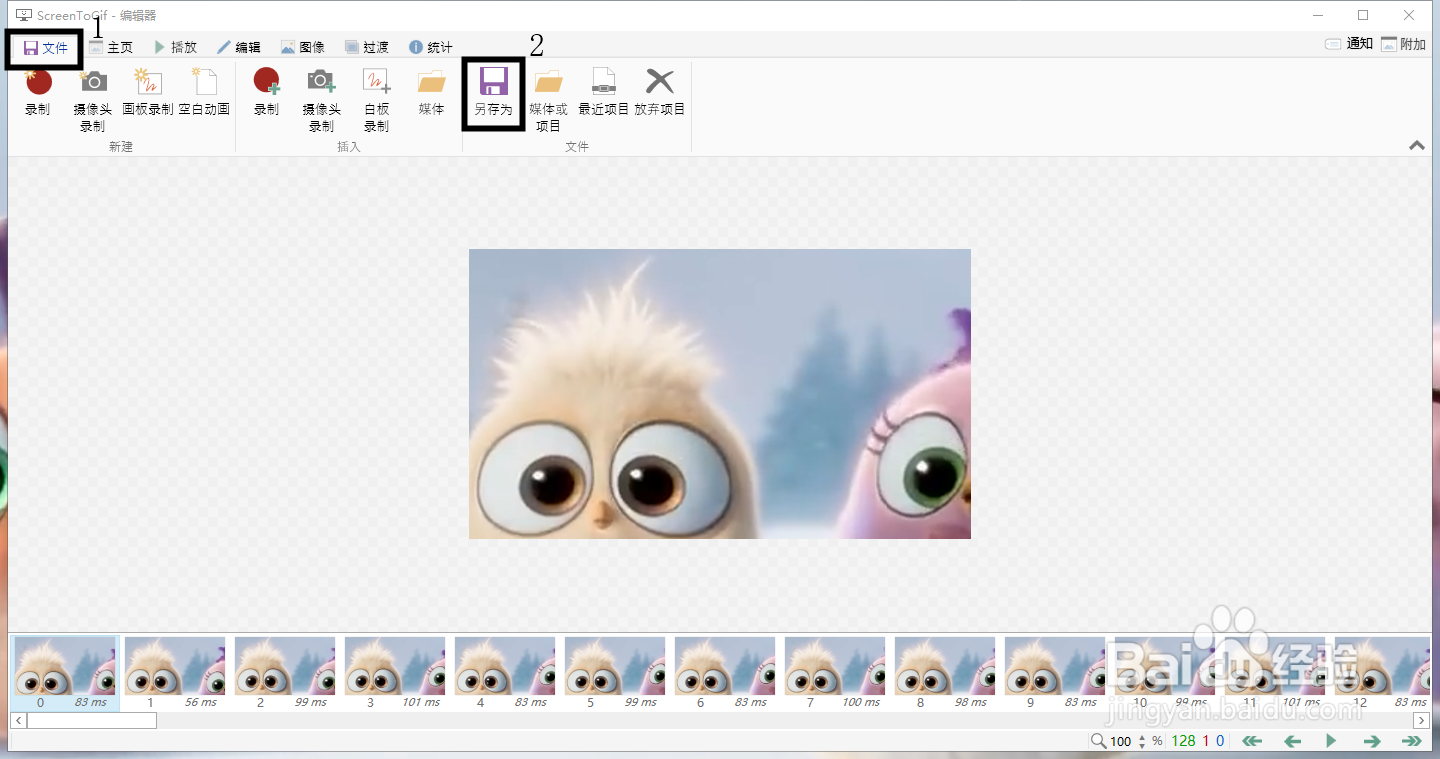Select frame 5 thumbnail
The width and height of the screenshot is (1440, 759).
(615, 673)
